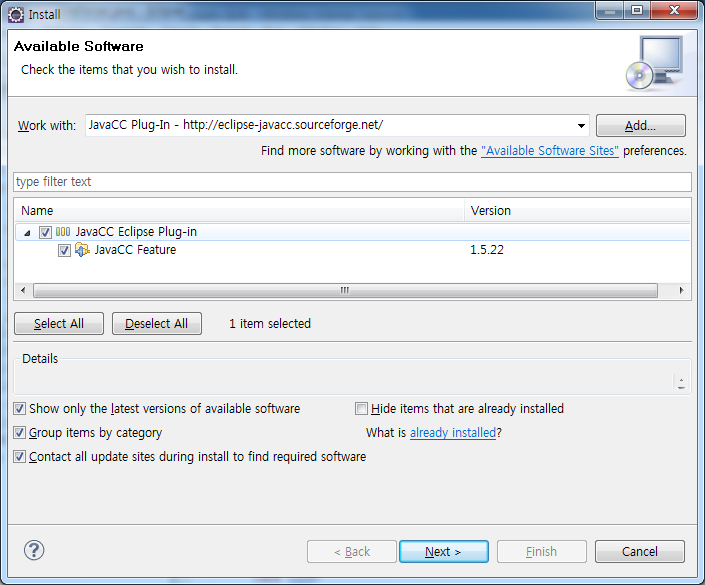The height and width of the screenshot is (585, 705).
Task: Close the Install window
Action: (x=674, y=10)
